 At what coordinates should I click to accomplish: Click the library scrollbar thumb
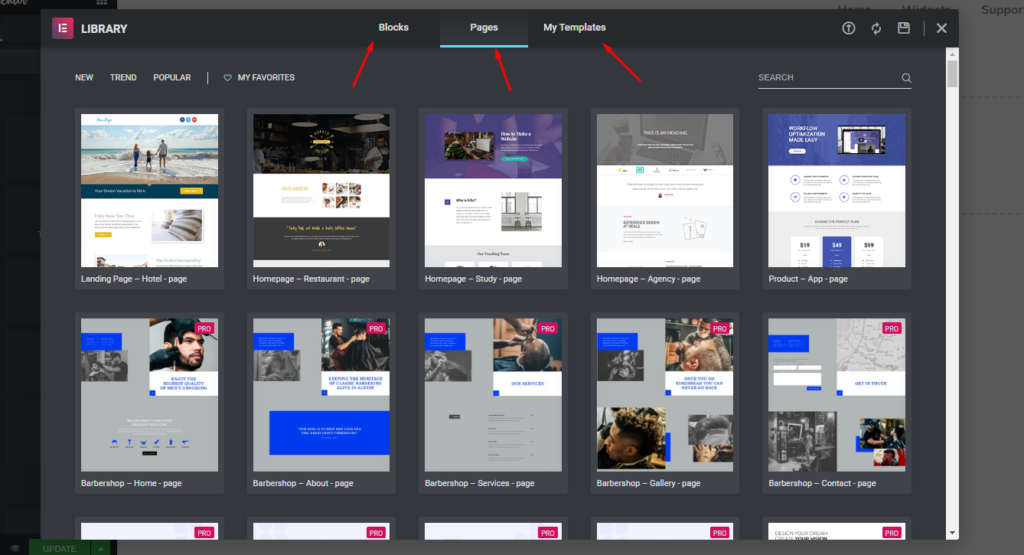pyautogui.click(x=952, y=74)
